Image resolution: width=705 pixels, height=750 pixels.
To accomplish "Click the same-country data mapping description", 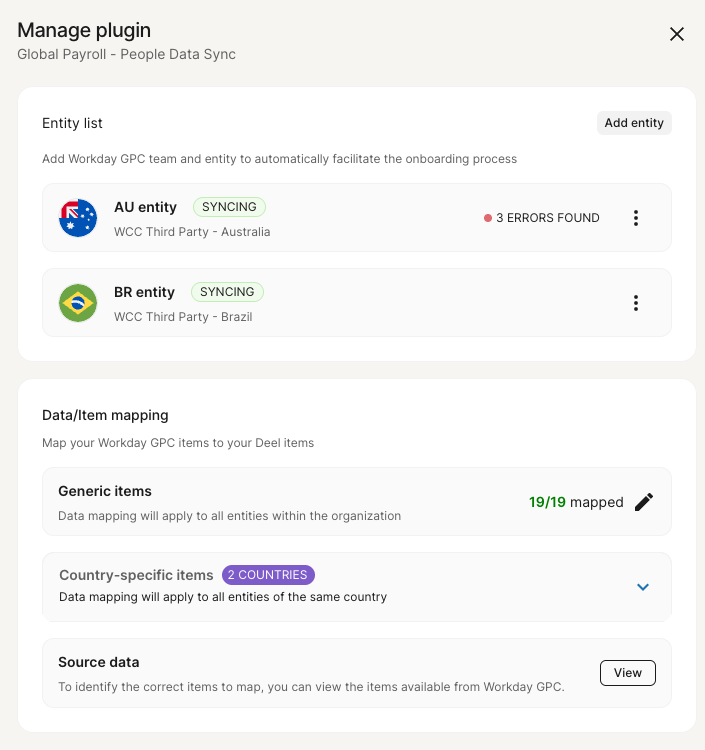I will [223, 597].
